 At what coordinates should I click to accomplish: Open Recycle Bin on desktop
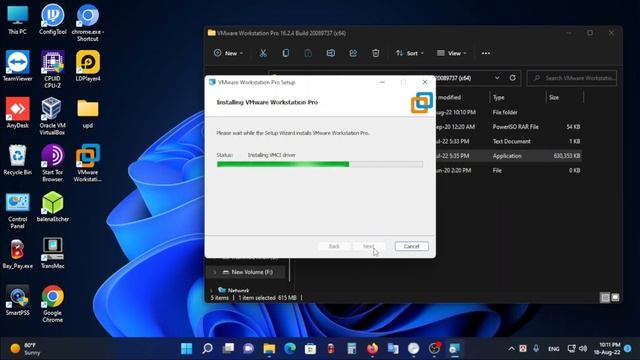pyautogui.click(x=18, y=160)
